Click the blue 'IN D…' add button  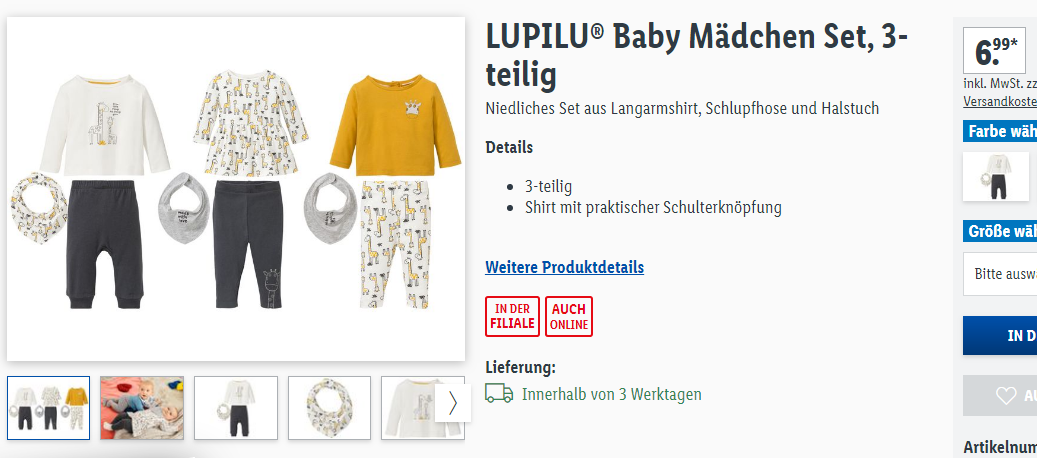tap(1000, 335)
